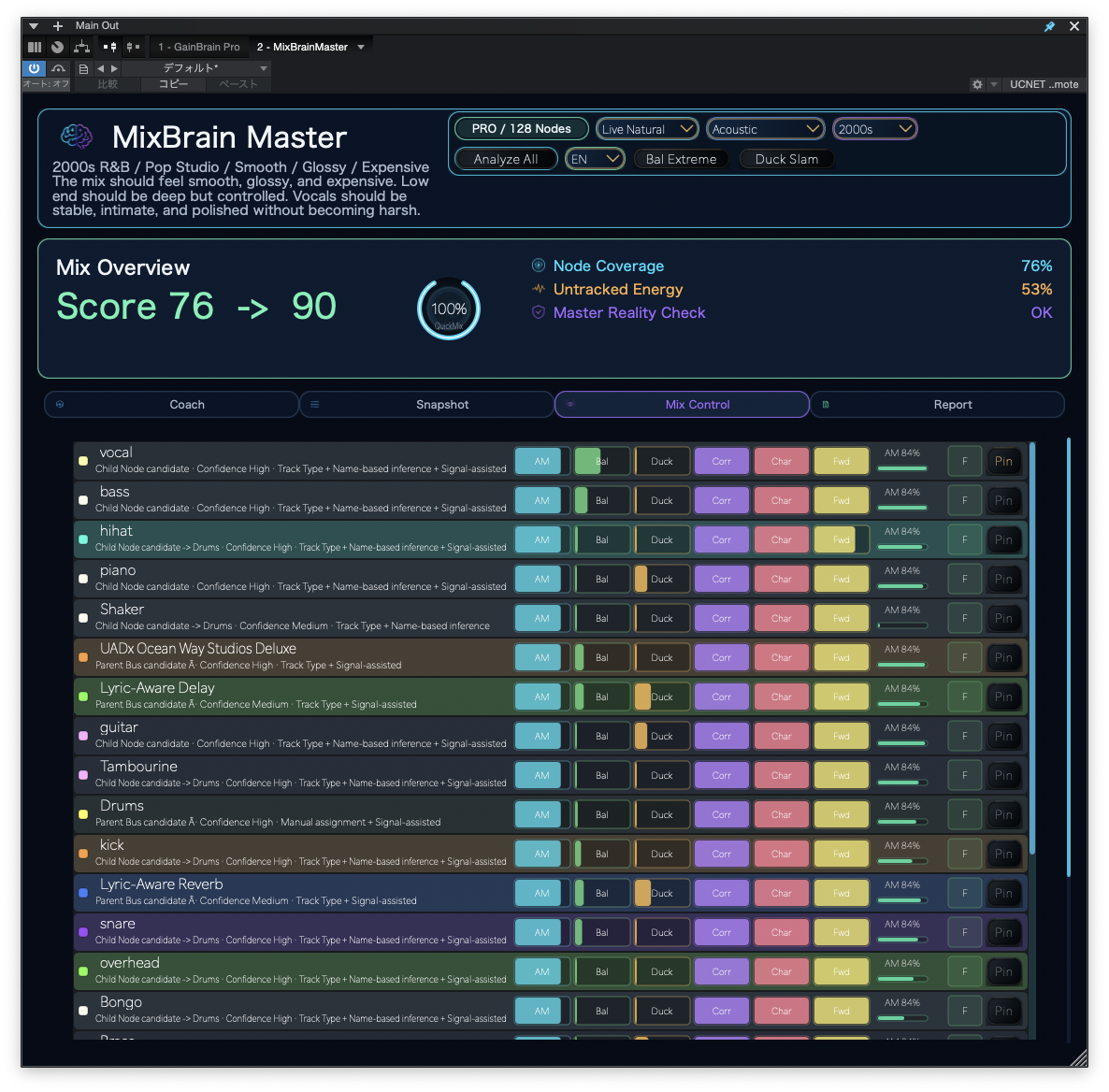Expand the MixBrainMaster plugin slot arrow

click(361, 48)
